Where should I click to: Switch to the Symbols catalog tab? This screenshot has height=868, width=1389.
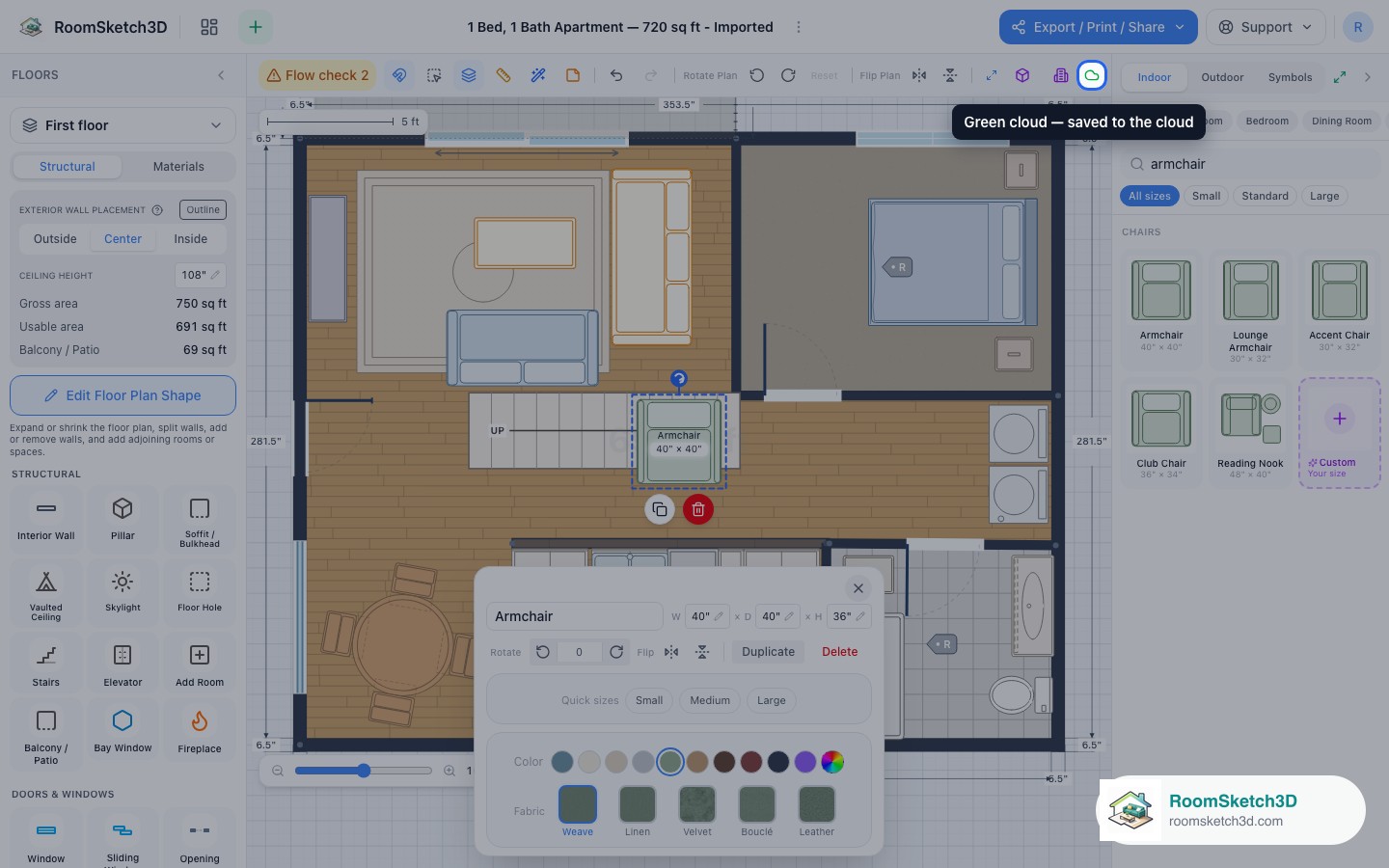coord(1290,77)
